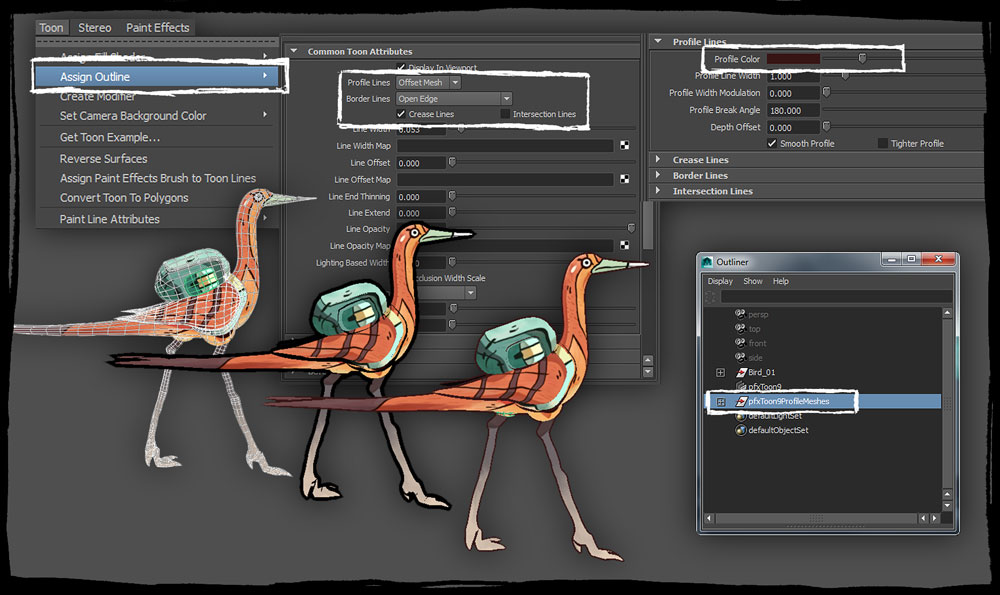Click the Outliner search input field
The width and height of the screenshot is (1000, 595).
(x=836, y=297)
